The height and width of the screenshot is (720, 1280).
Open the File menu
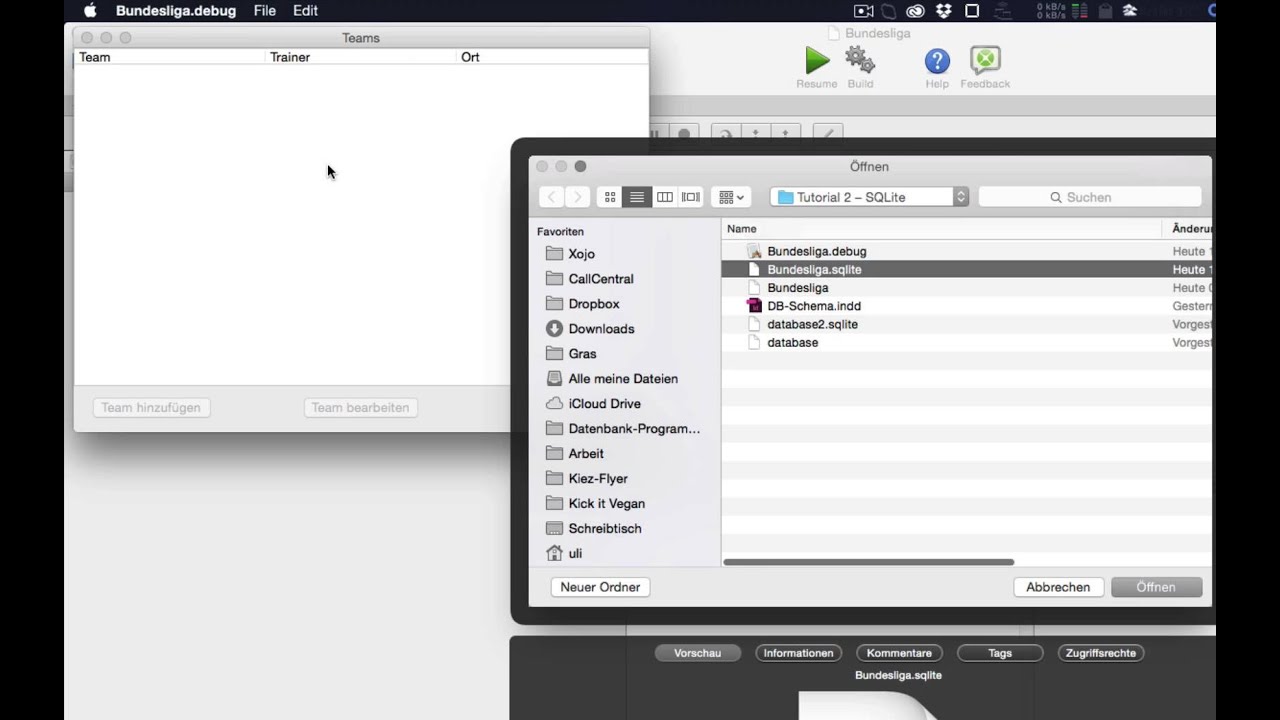tap(265, 11)
